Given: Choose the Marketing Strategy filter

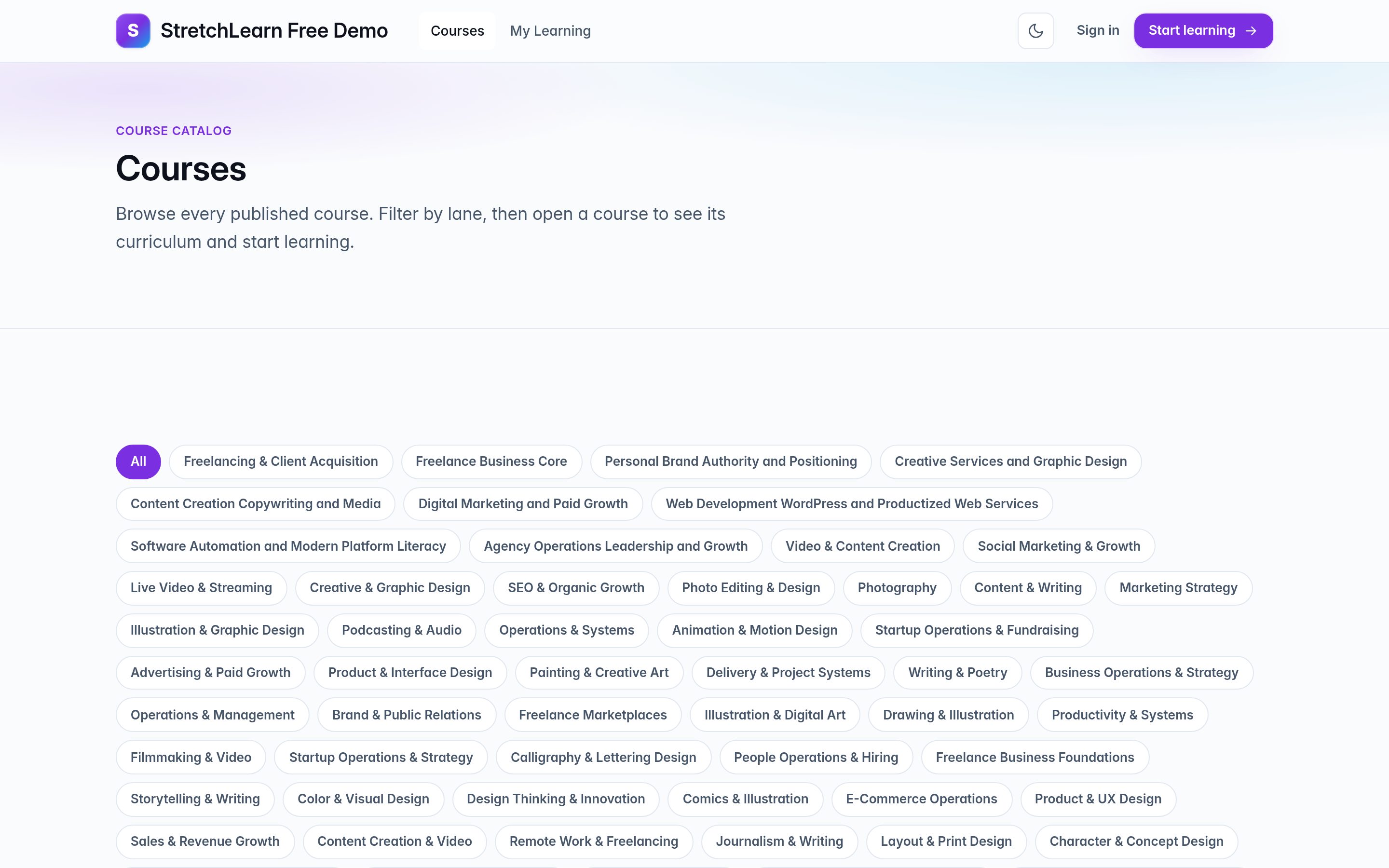Looking at the screenshot, I should coord(1178,588).
